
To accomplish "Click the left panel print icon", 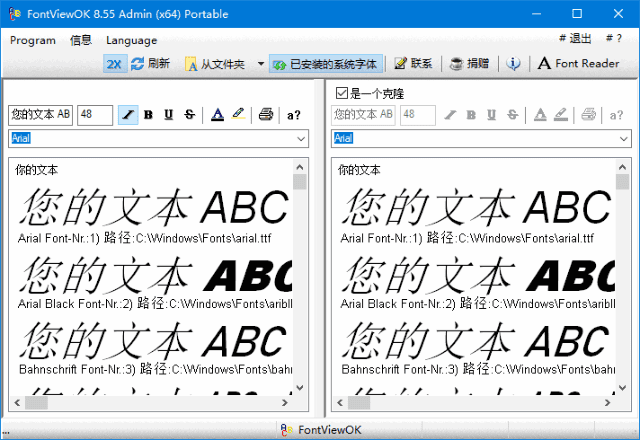I will tap(266, 115).
